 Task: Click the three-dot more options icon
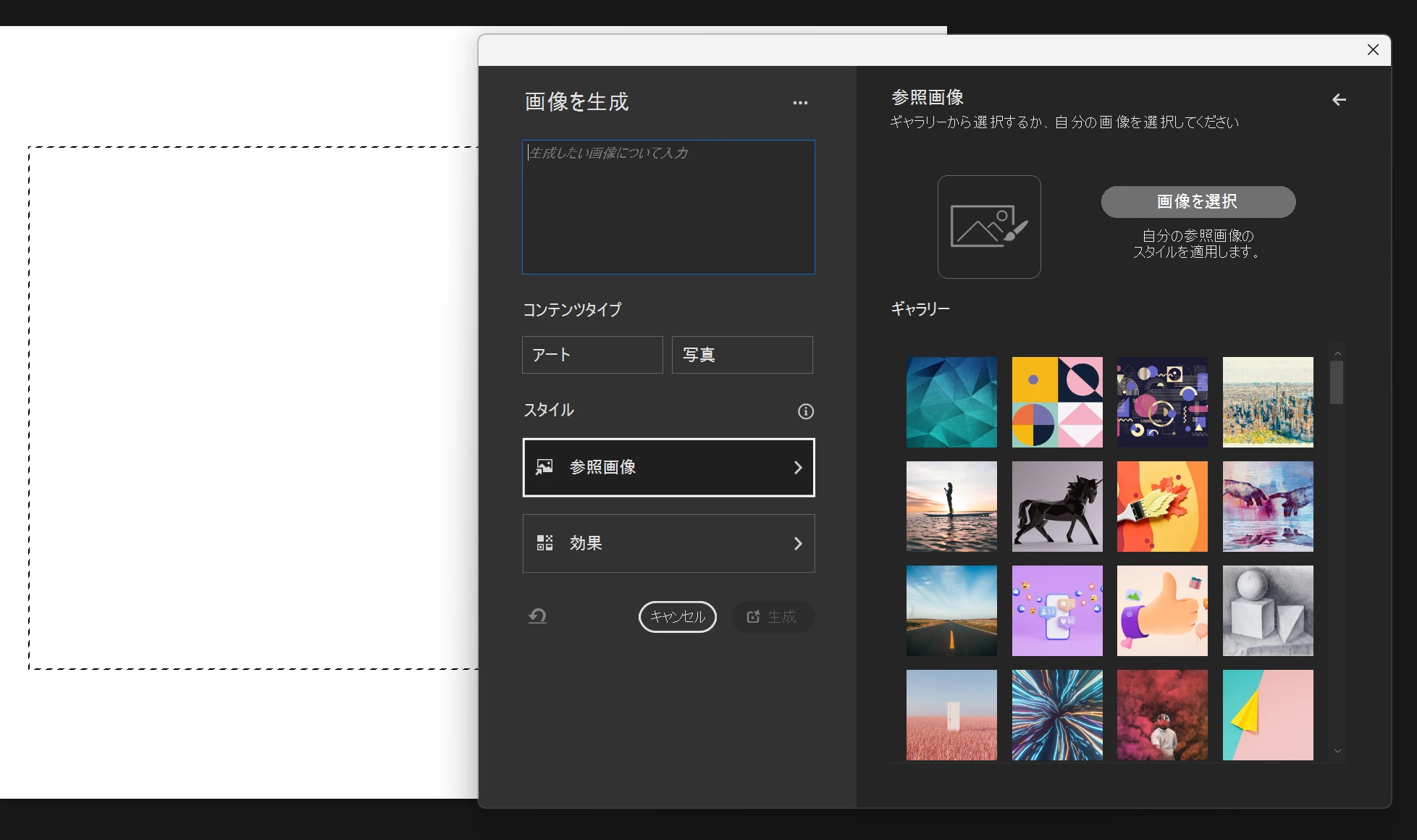click(x=799, y=103)
